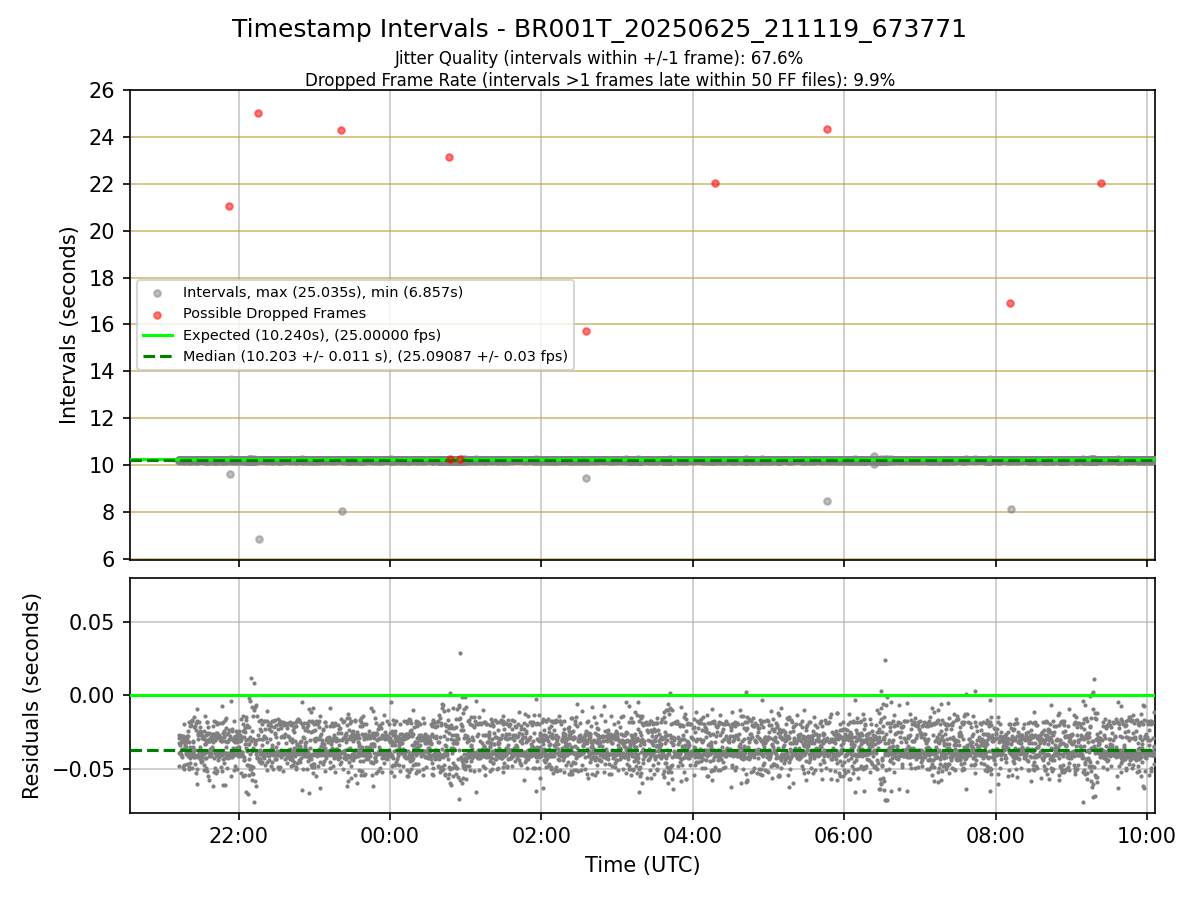Viewport: 1200px width, 900px height.
Task: Click the red point at 22 seconds near 04:20
Action: coord(715,183)
